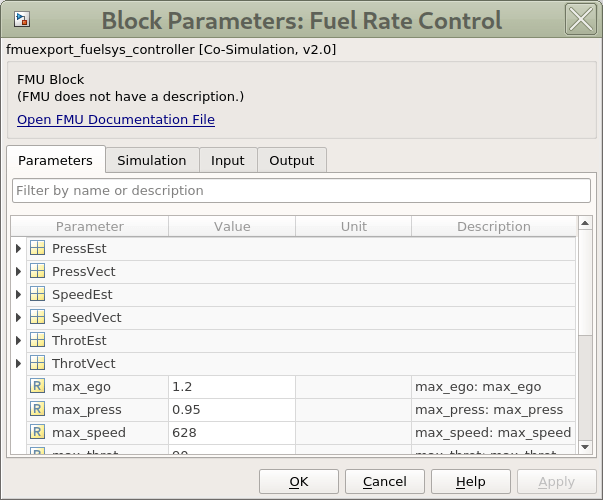Click the max_ego real parameter icon
The width and height of the screenshot is (603, 500).
pos(37,386)
